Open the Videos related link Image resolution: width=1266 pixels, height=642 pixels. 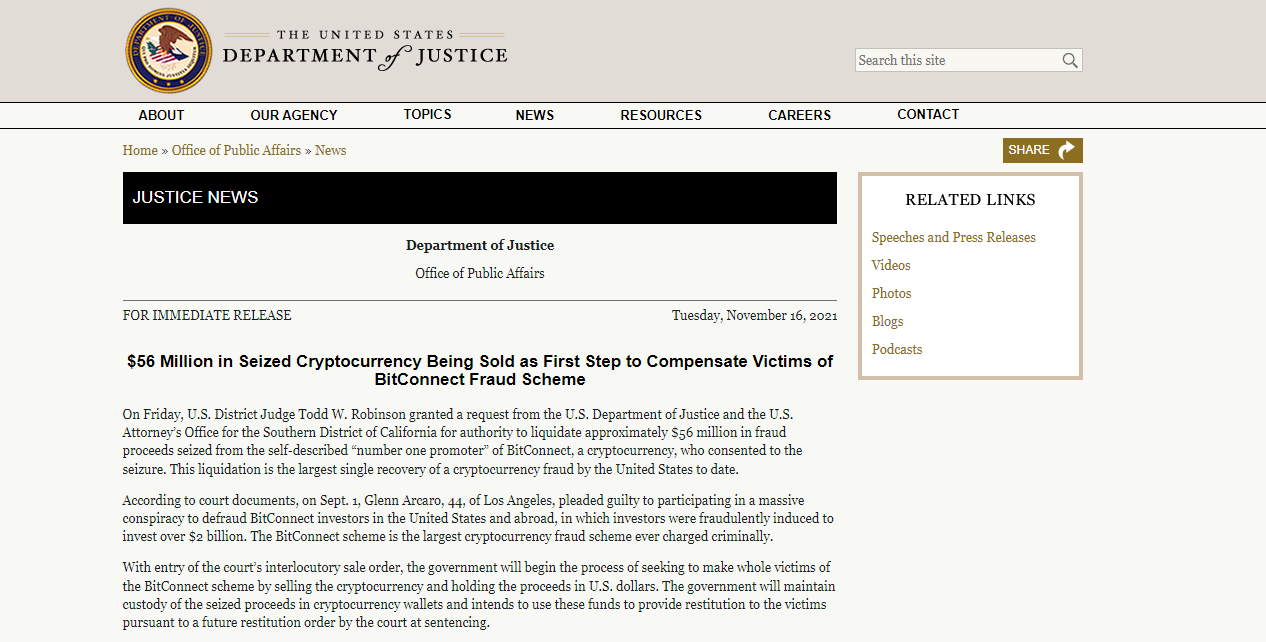point(891,265)
